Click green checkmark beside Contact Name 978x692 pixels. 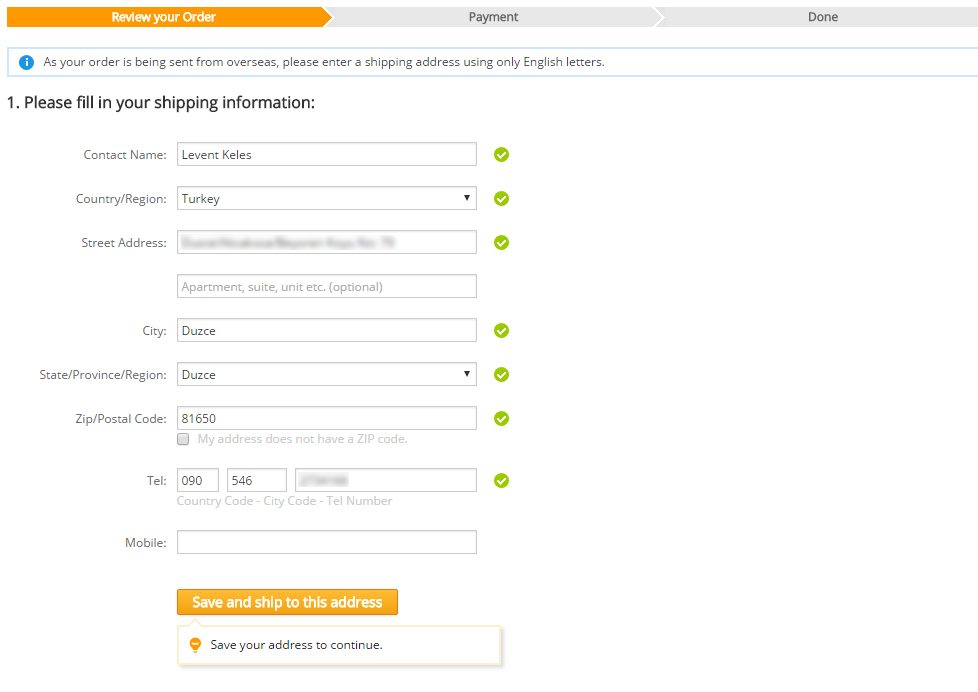(502, 155)
